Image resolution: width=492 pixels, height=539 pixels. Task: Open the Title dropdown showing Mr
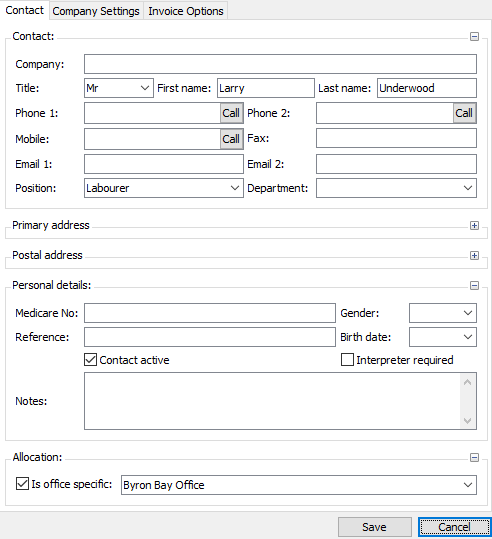(119, 88)
